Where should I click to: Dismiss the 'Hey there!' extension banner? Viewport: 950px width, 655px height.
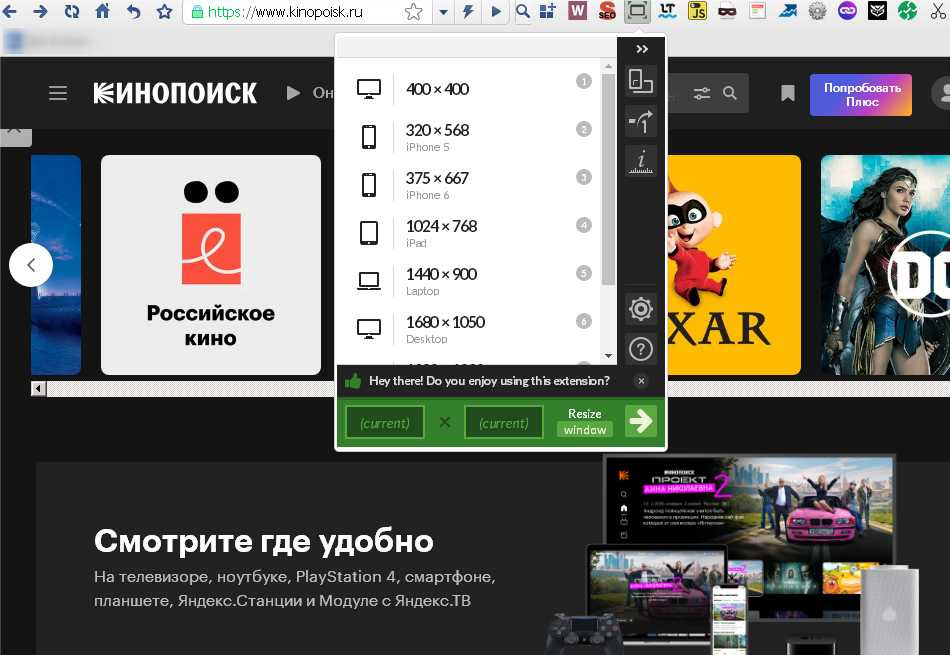tap(642, 381)
